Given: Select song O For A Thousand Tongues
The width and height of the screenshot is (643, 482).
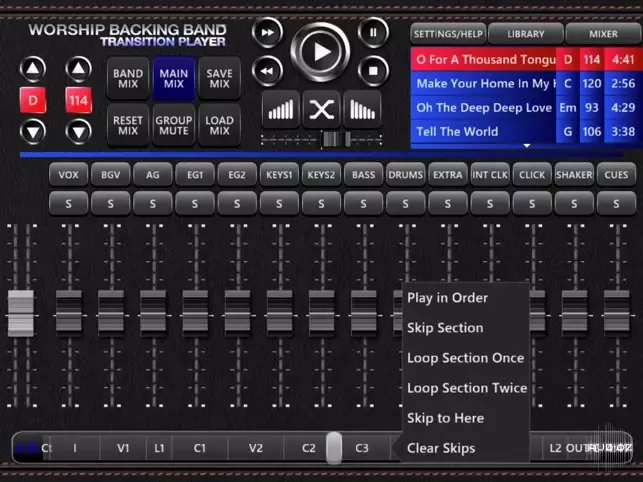Looking at the screenshot, I should (527, 59).
